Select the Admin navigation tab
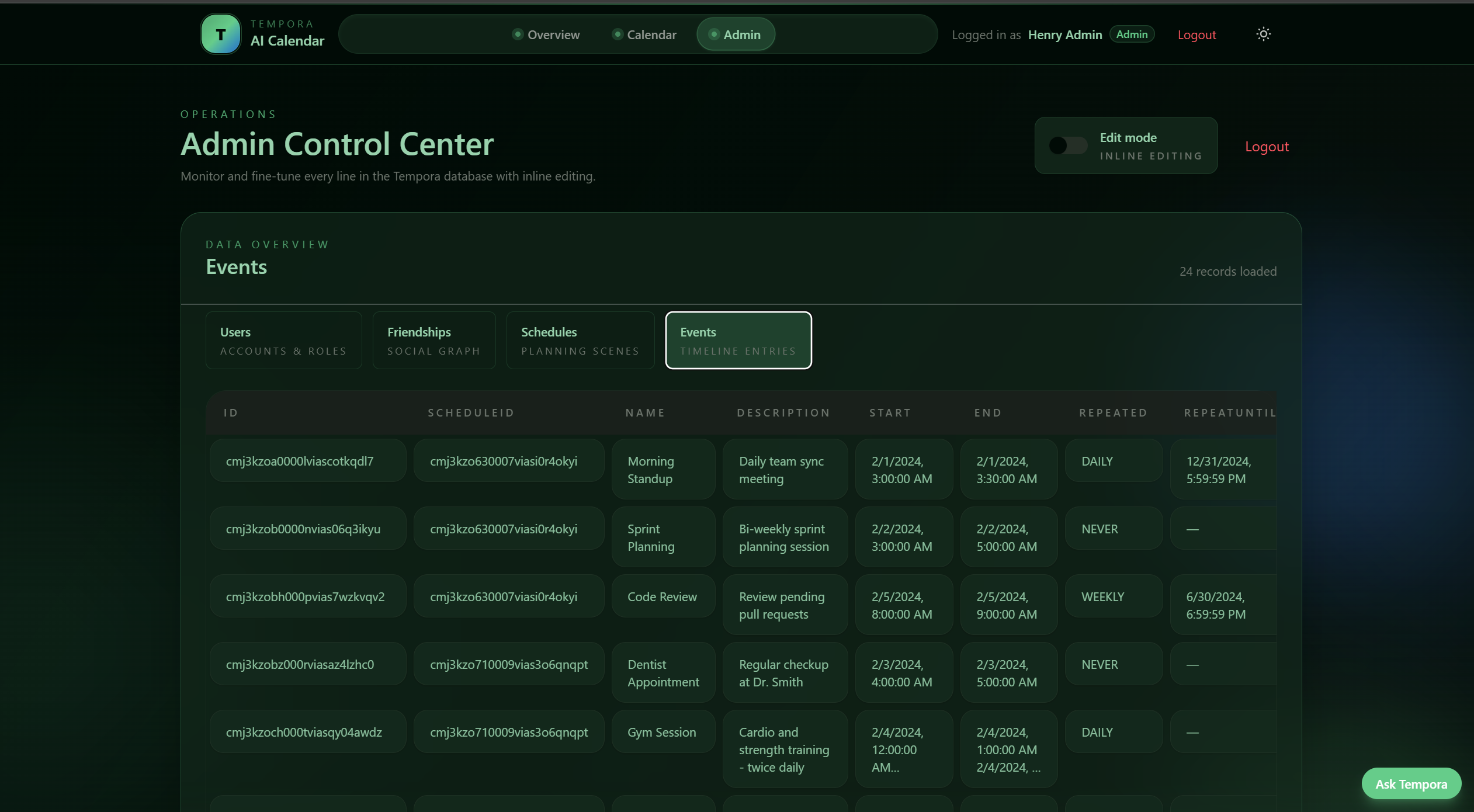Image resolution: width=1474 pixels, height=812 pixels. point(735,34)
